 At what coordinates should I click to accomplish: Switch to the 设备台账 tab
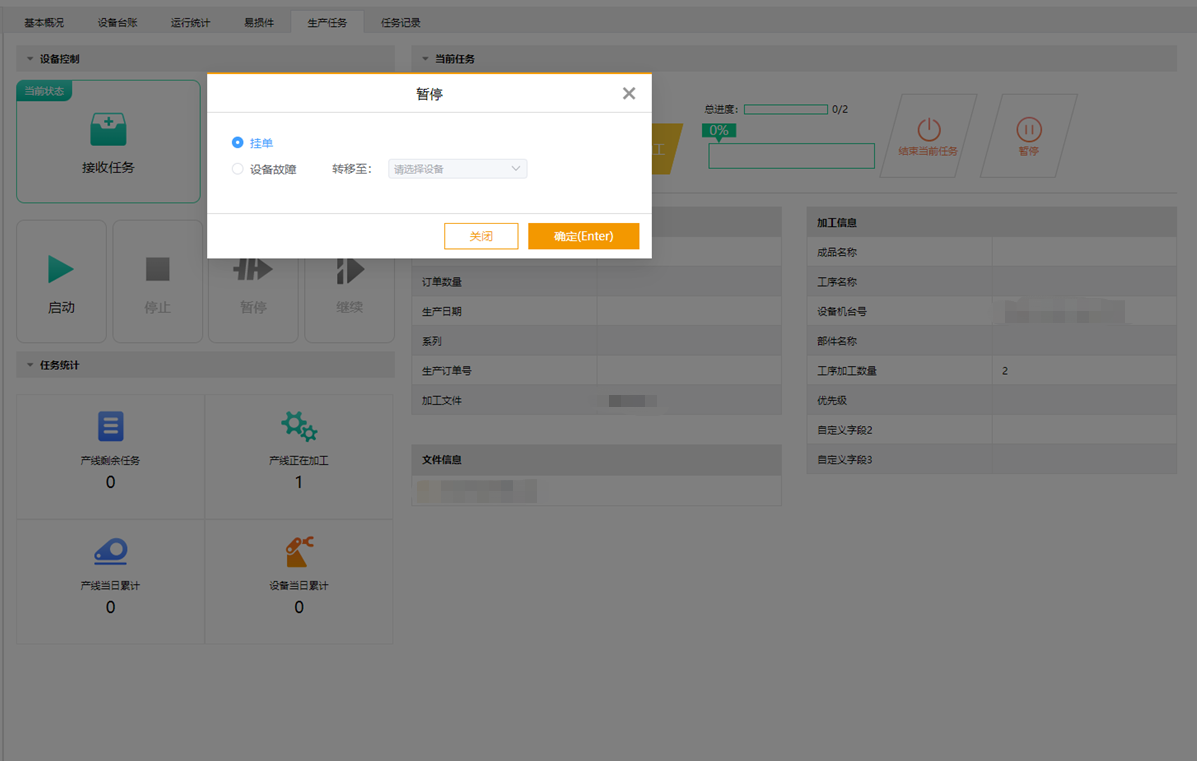pyautogui.click(x=117, y=22)
